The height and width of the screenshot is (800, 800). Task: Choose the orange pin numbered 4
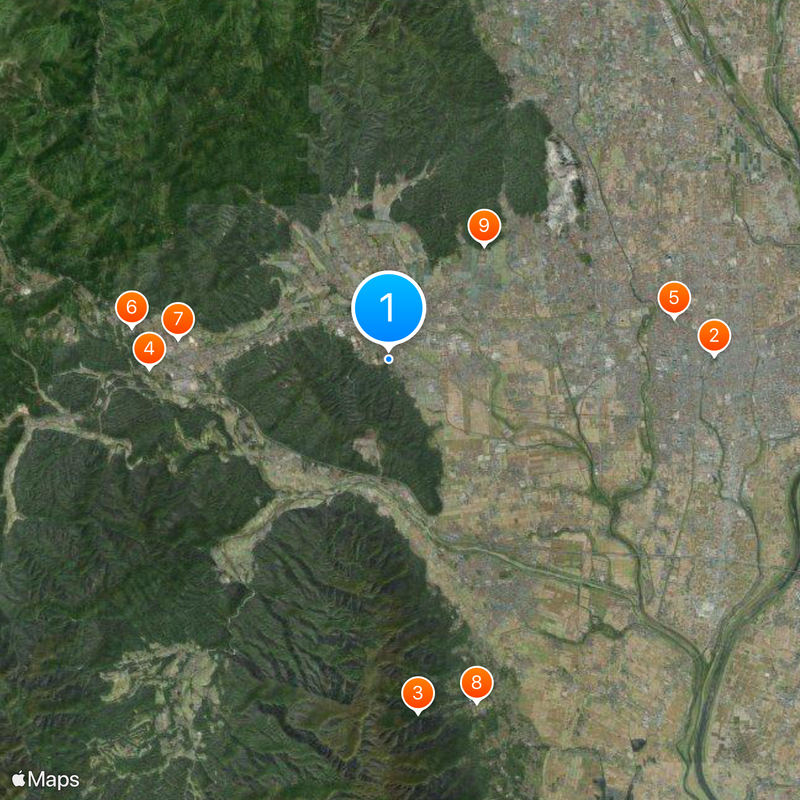[x=149, y=349]
